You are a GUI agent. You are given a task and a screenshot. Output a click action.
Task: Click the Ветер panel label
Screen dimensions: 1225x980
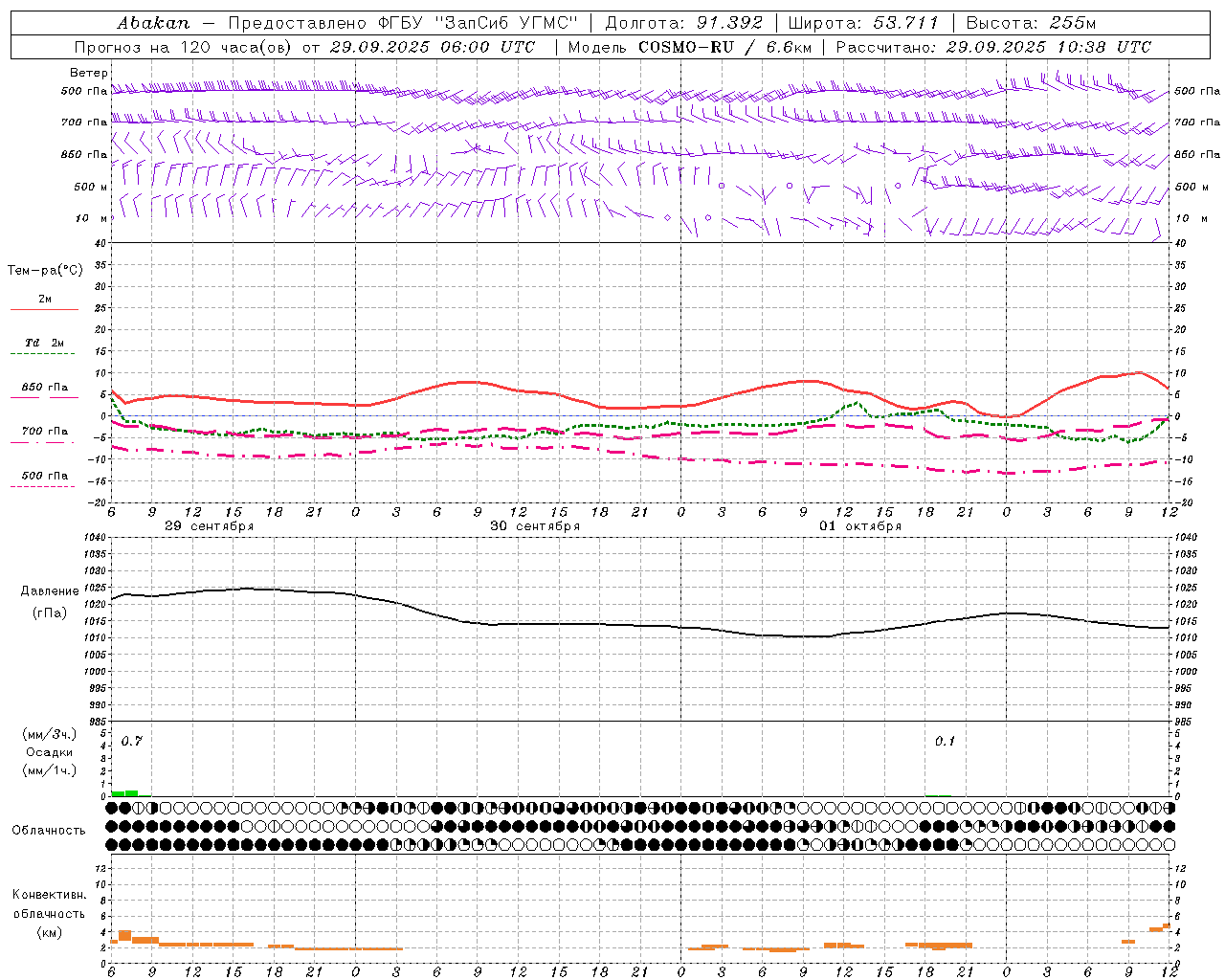89,73
